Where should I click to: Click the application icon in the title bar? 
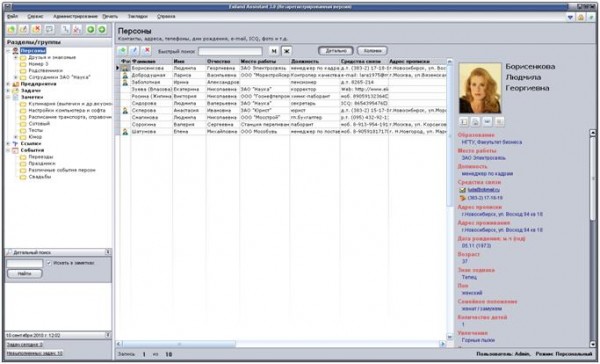(8, 7)
